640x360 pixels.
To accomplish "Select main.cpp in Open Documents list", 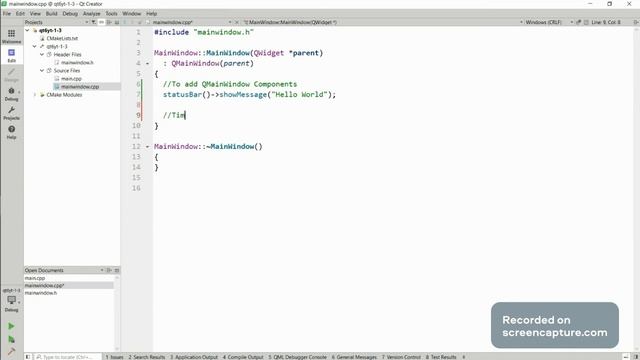I will 35,278.
